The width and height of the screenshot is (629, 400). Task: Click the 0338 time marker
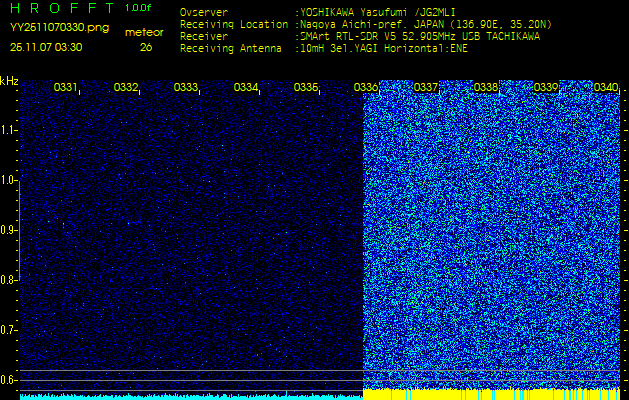(485, 87)
